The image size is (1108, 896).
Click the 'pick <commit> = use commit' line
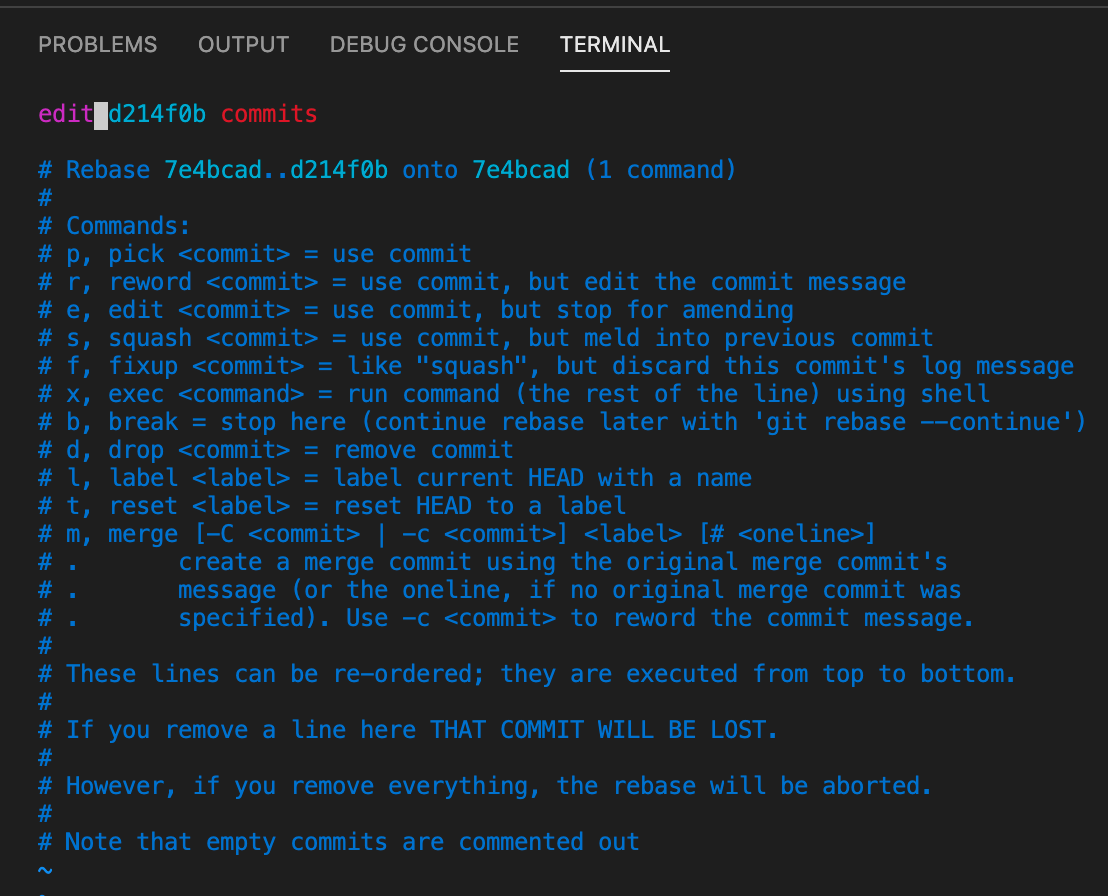(250, 254)
